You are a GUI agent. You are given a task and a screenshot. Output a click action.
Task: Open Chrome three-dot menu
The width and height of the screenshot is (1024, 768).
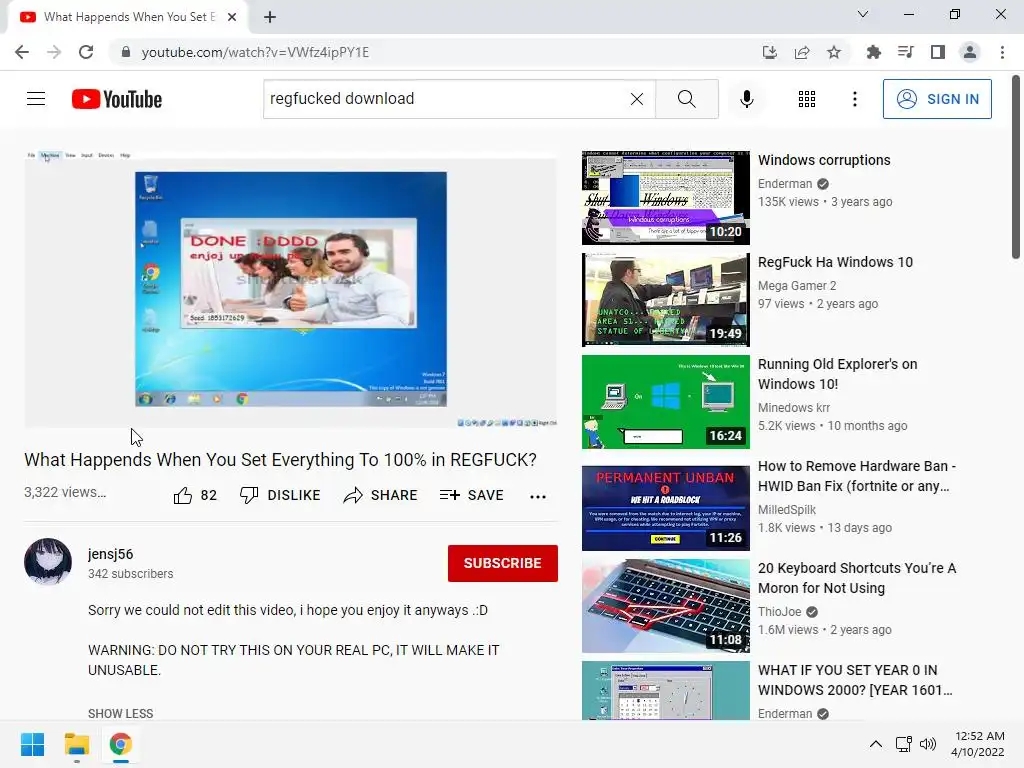point(1002,52)
